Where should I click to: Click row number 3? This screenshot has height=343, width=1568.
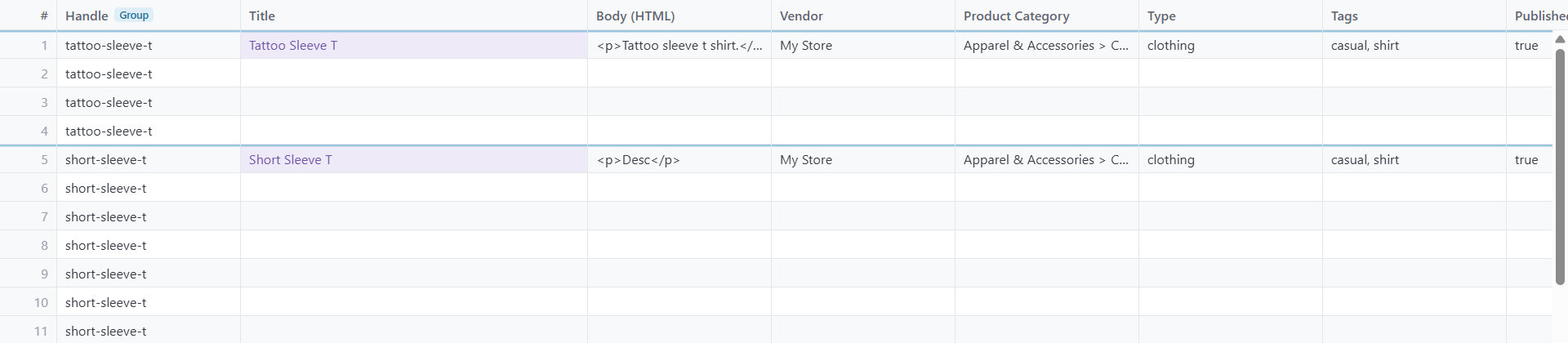(29, 103)
